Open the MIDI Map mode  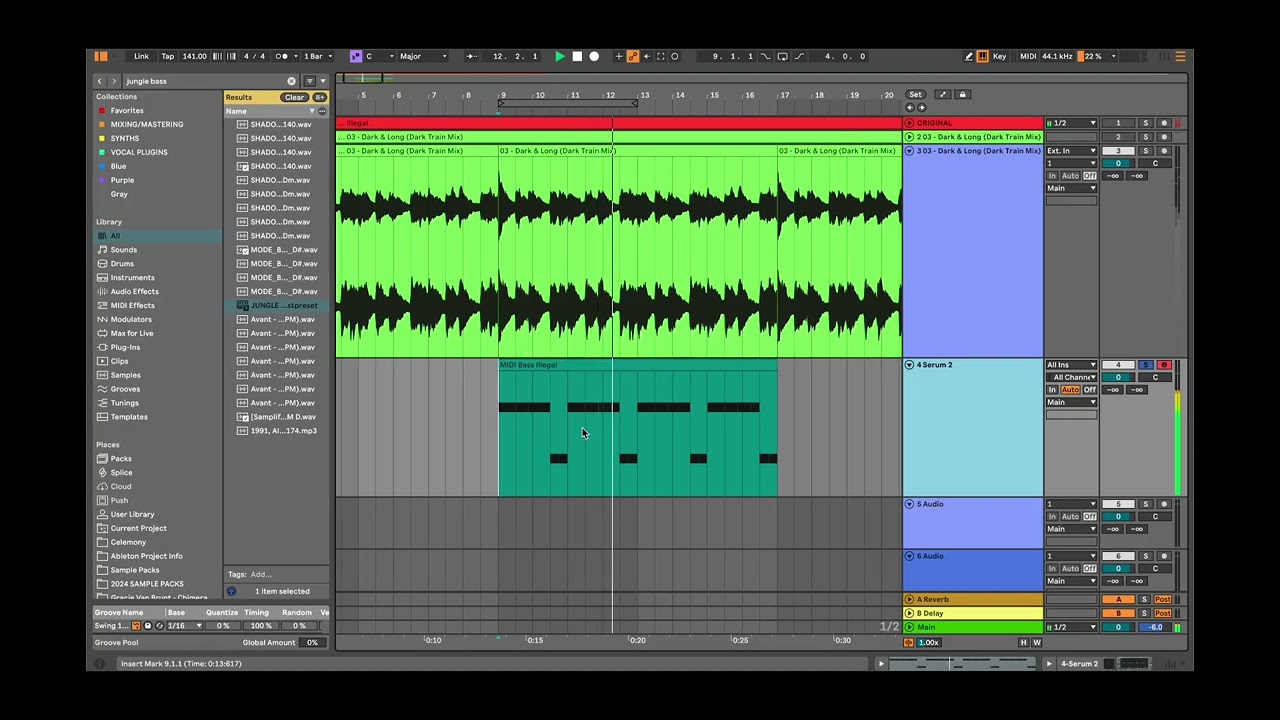click(1028, 56)
